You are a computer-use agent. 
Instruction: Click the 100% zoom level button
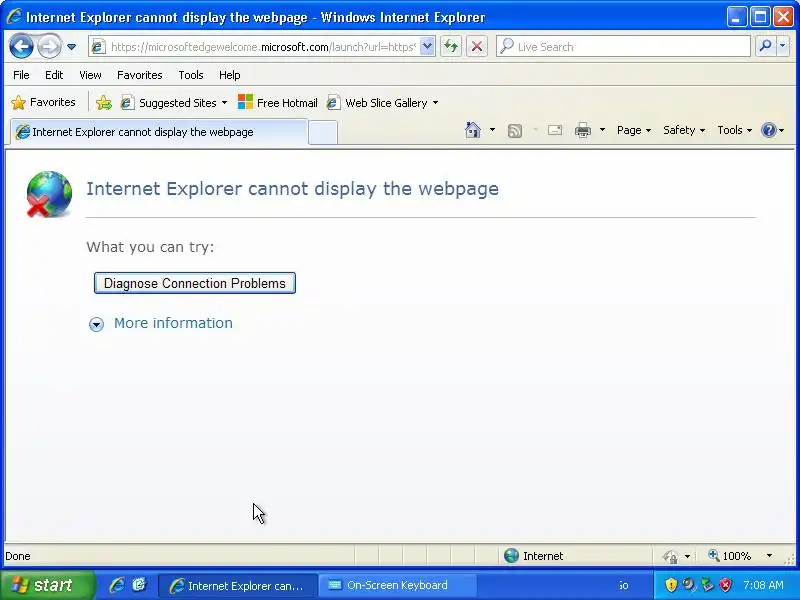(730, 556)
